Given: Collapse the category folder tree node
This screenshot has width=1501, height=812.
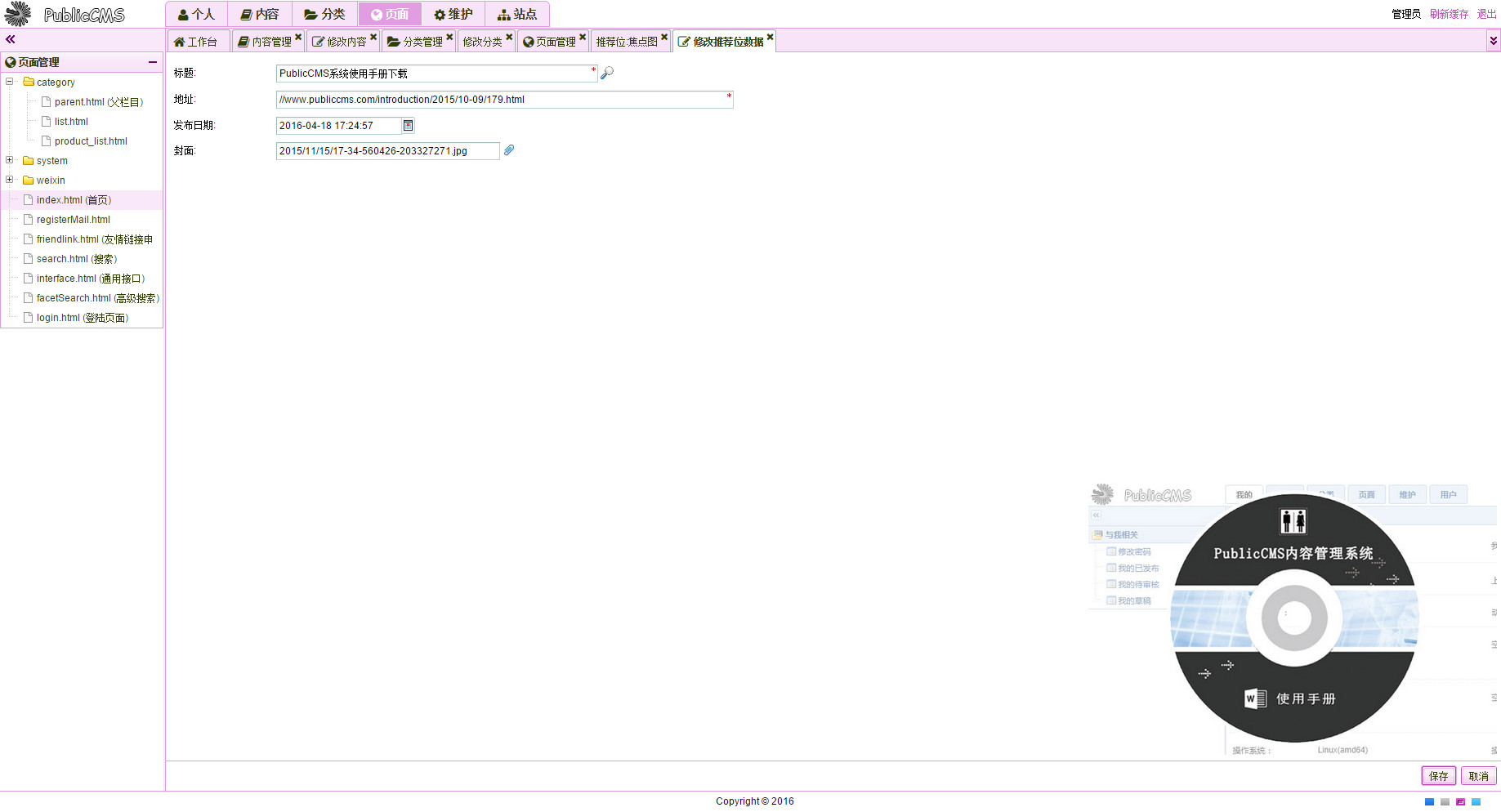Looking at the screenshot, I should [x=10, y=82].
